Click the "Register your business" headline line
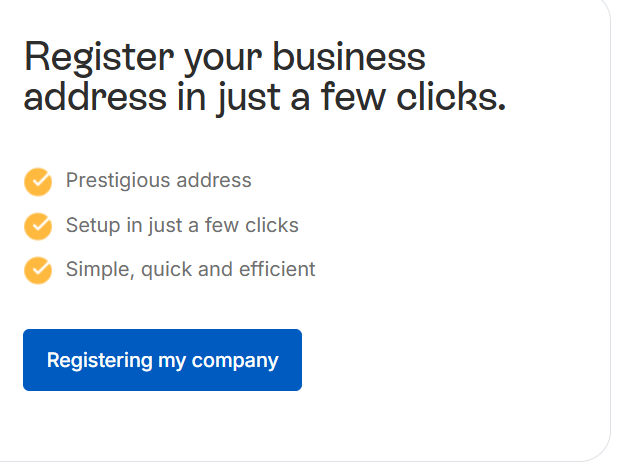The width and height of the screenshot is (622, 466). pos(224,57)
